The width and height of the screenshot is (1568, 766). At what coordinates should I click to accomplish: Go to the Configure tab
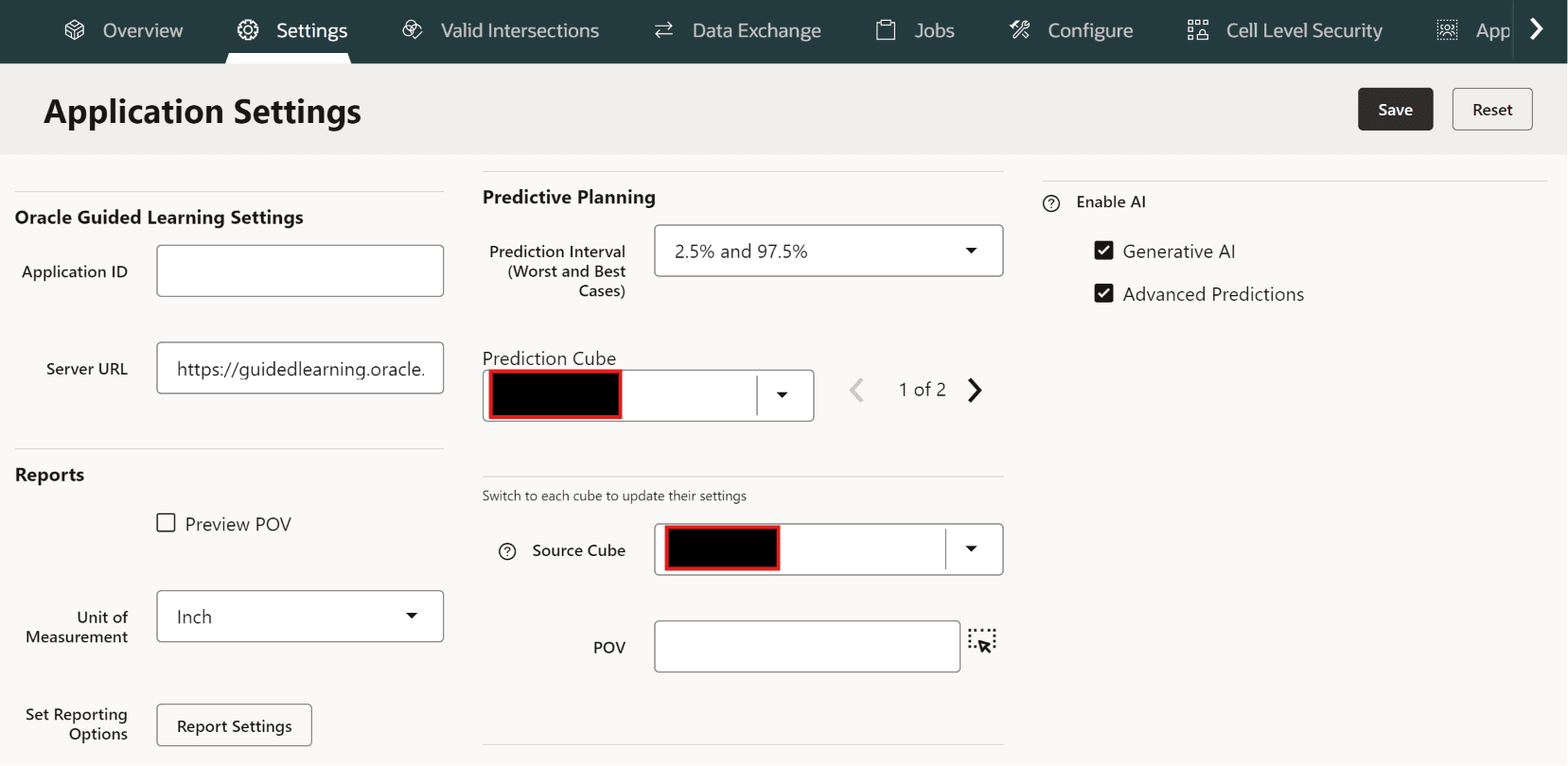pos(1071,30)
